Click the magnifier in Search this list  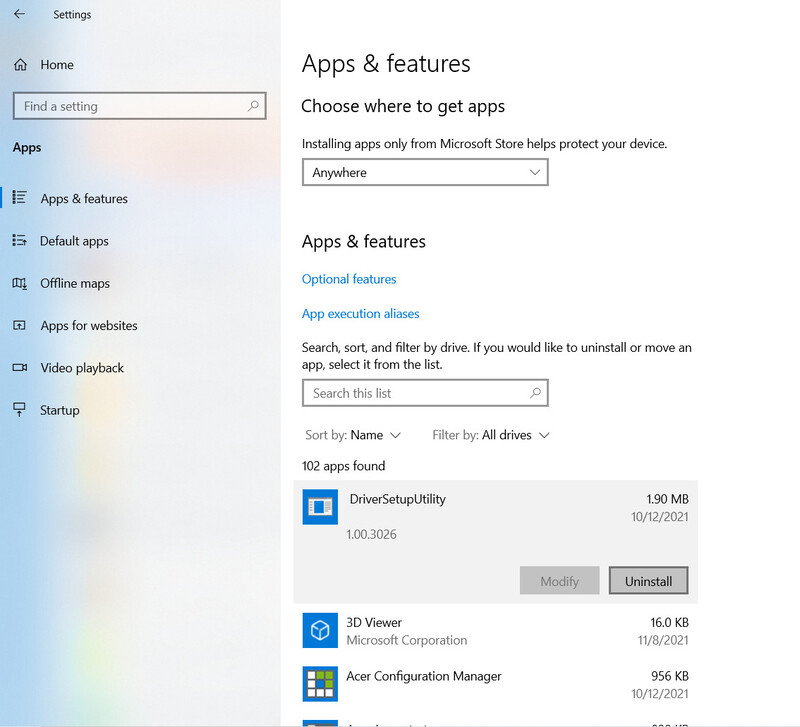point(535,393)
